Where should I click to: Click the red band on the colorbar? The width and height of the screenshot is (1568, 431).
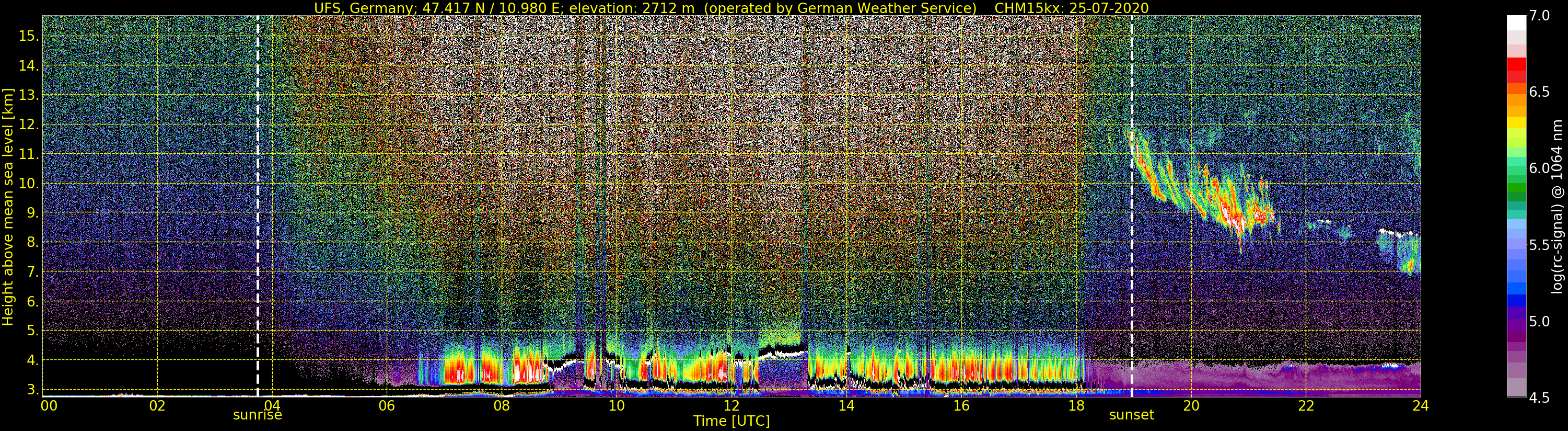pos(1516,66)
